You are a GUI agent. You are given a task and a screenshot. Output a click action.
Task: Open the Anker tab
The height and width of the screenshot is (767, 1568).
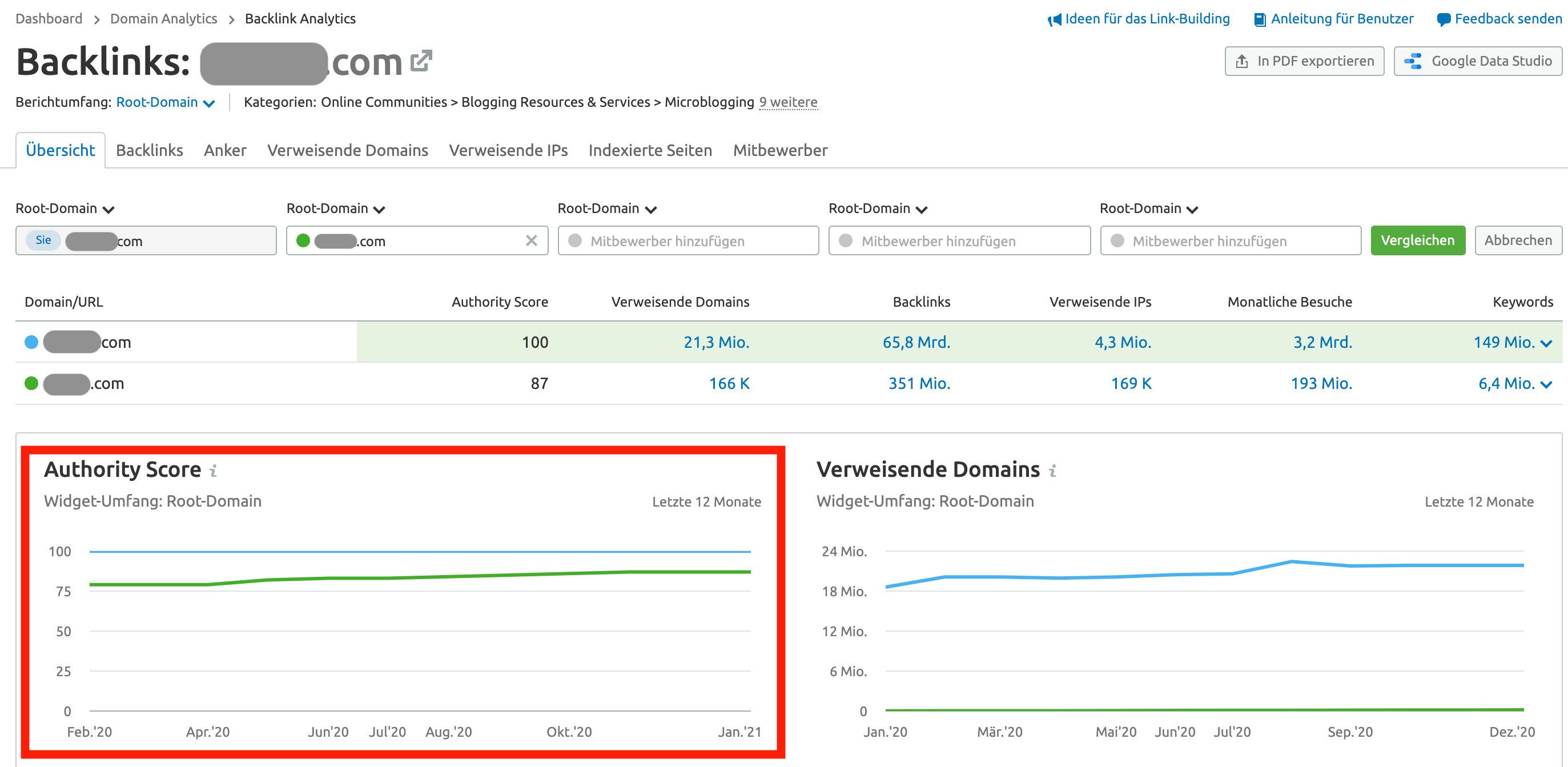225,150
